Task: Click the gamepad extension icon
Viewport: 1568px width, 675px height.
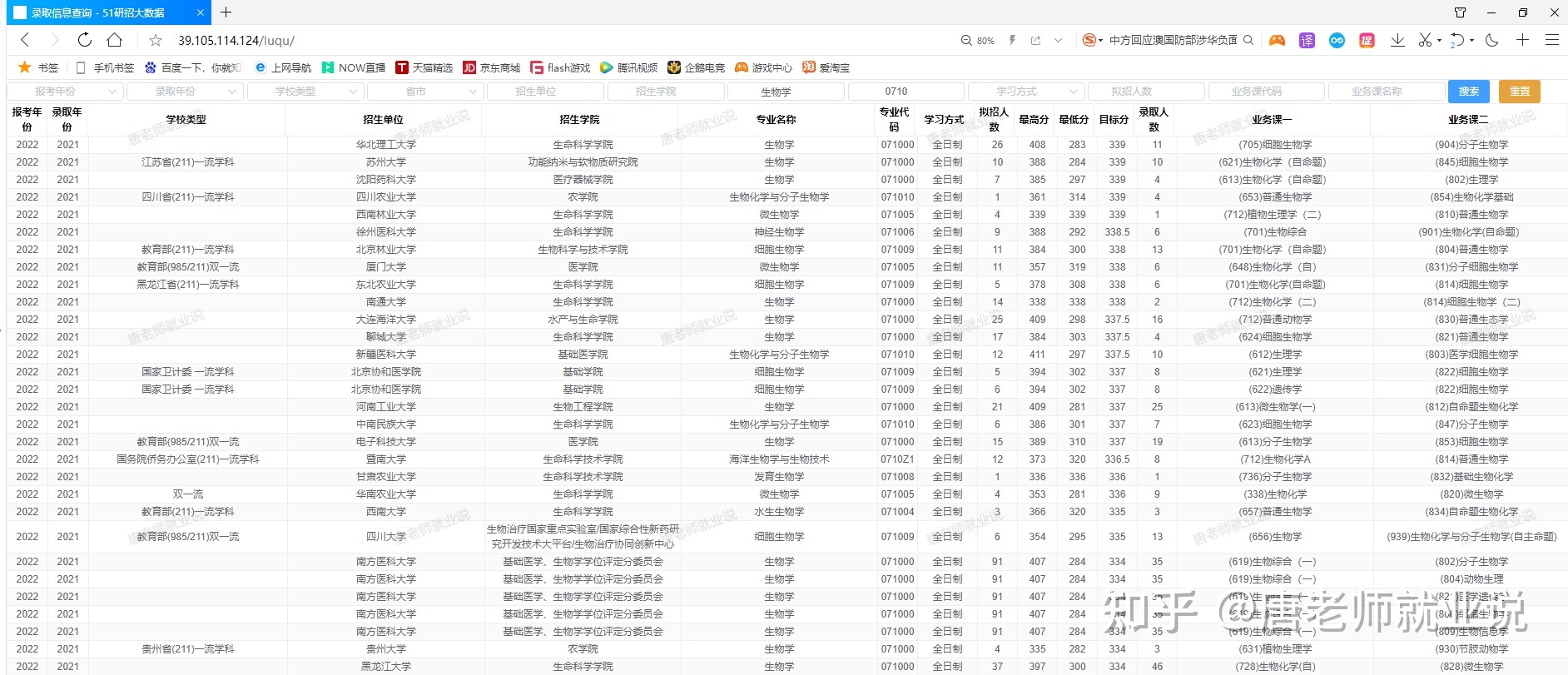Action: click(x=1277, y=40)
